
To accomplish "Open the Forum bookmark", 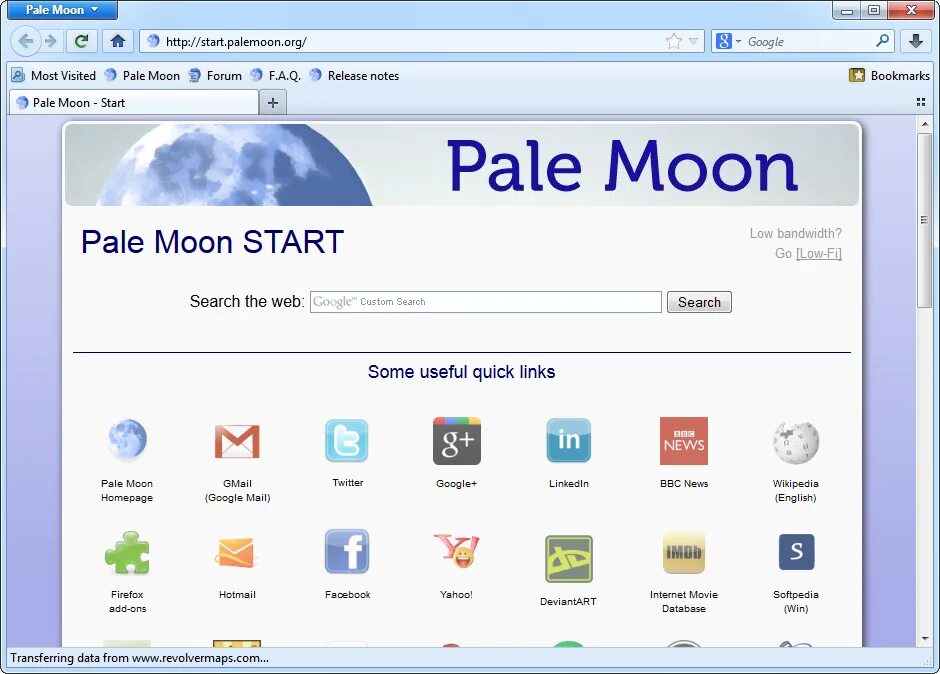I will [215, 76].
